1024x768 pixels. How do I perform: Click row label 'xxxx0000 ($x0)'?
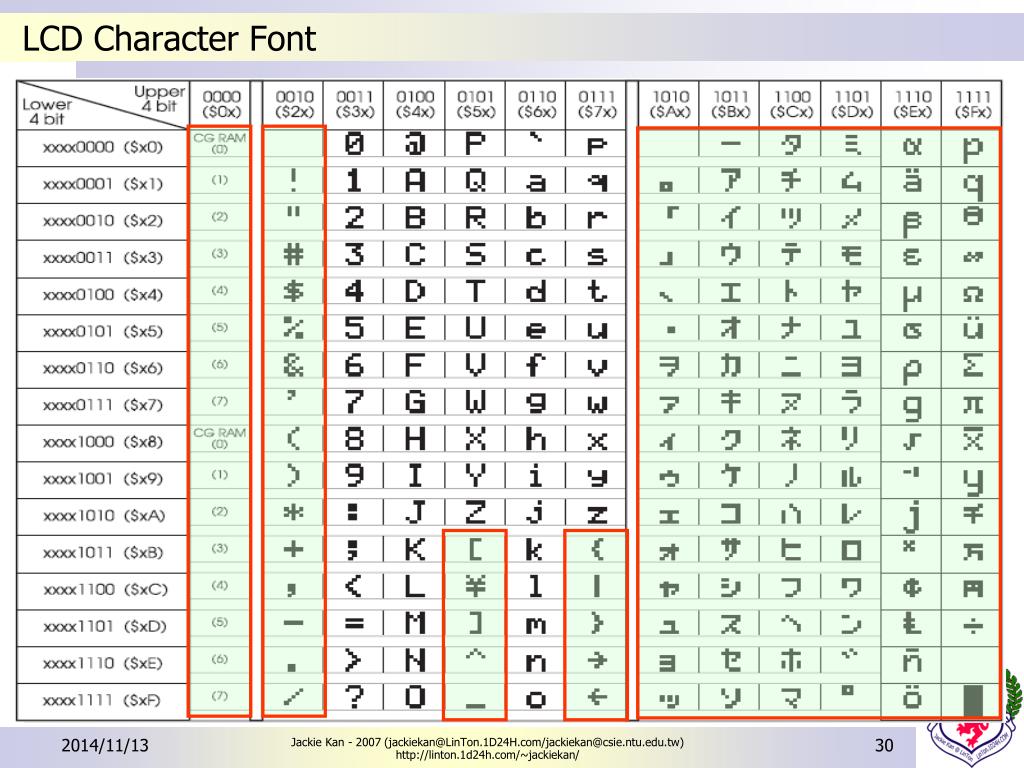pos(103,148)
